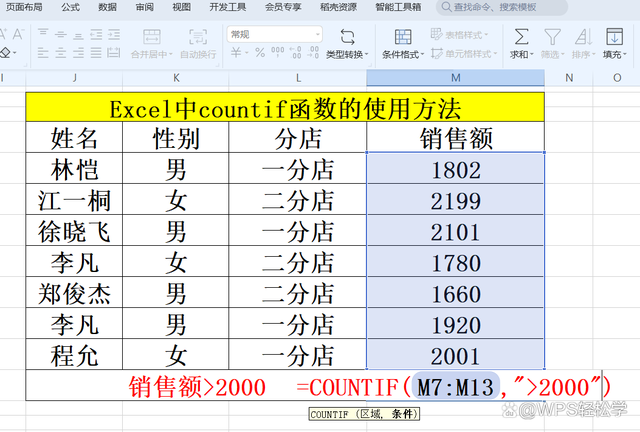
Task: Click the 排序 sort icon
Action: (x=580, y=37)
